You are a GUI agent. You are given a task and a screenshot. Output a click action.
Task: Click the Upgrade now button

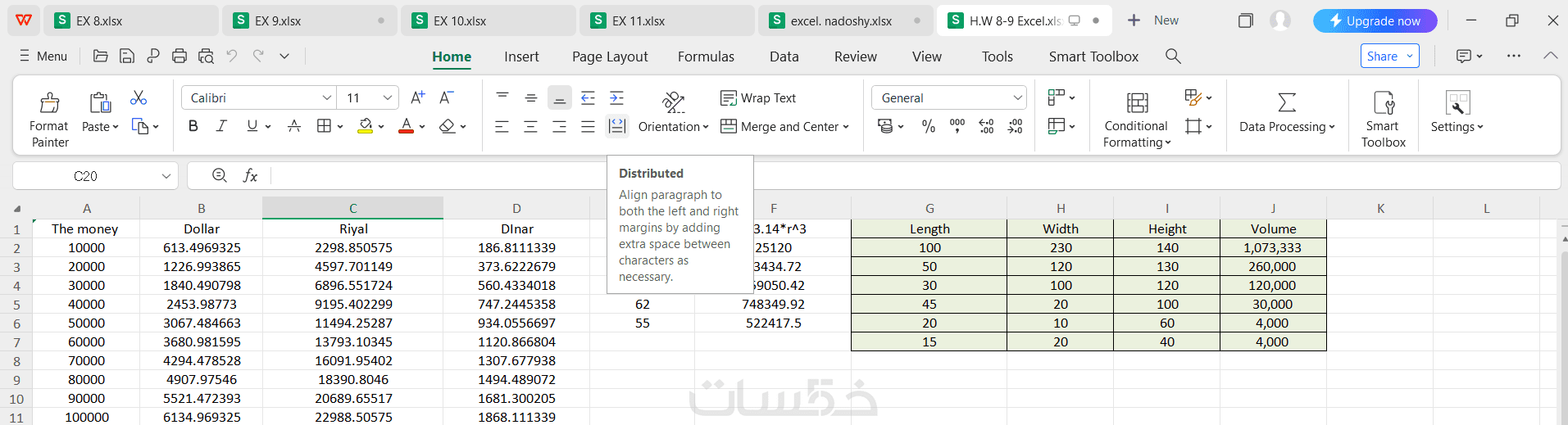tap(1375, 21)
